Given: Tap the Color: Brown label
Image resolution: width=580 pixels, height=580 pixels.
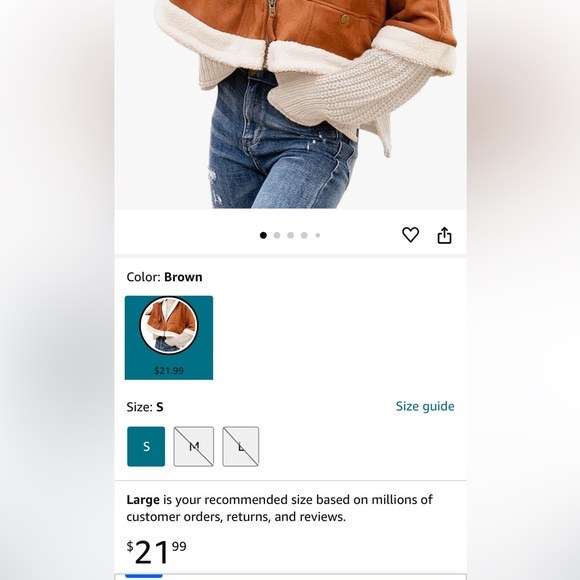Looking at the screenshot, I should coord(164,277).
